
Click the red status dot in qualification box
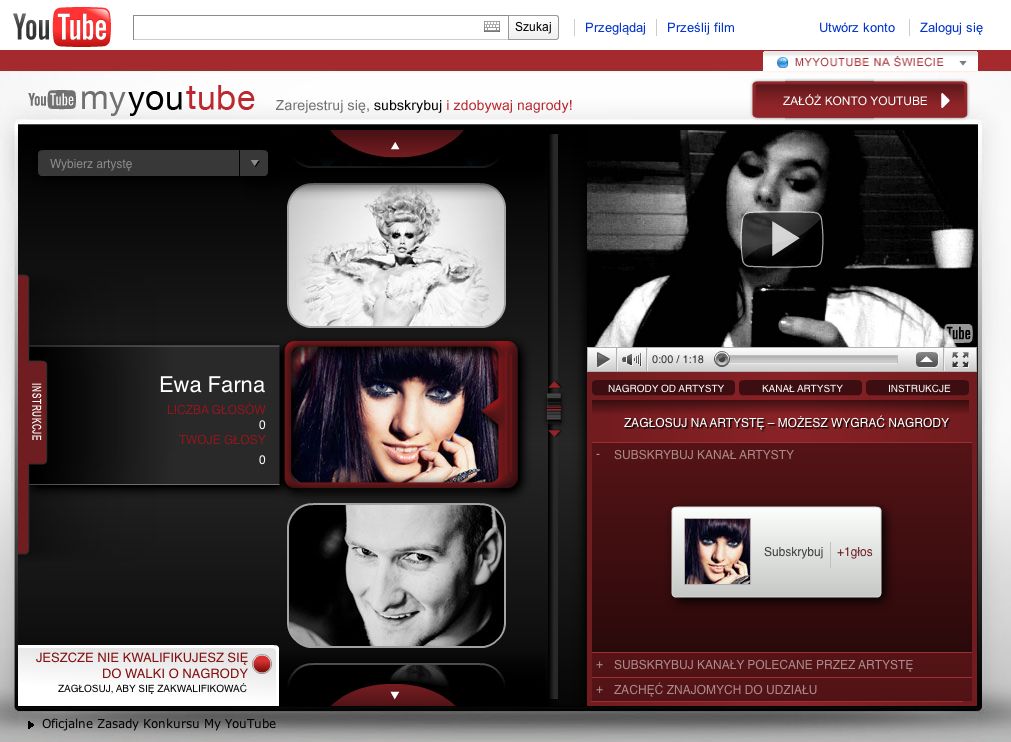[x=262, y=664]
